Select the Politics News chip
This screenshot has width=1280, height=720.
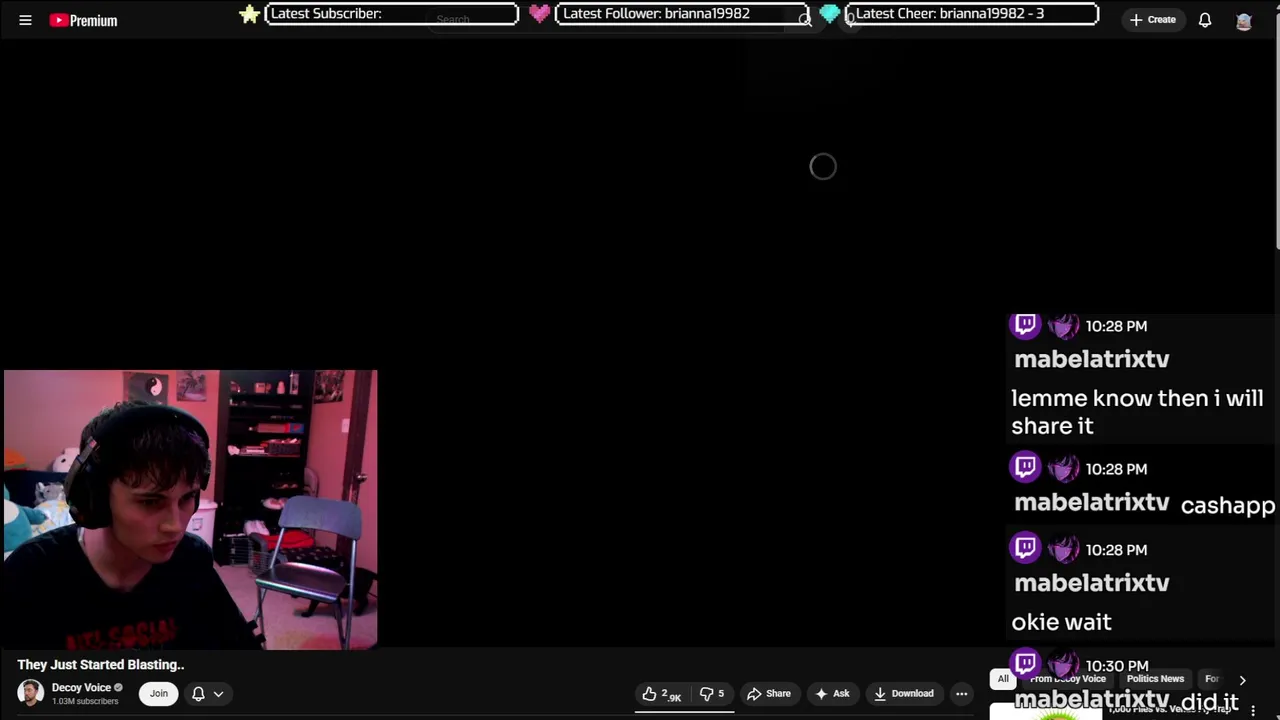click(1155, 679)
